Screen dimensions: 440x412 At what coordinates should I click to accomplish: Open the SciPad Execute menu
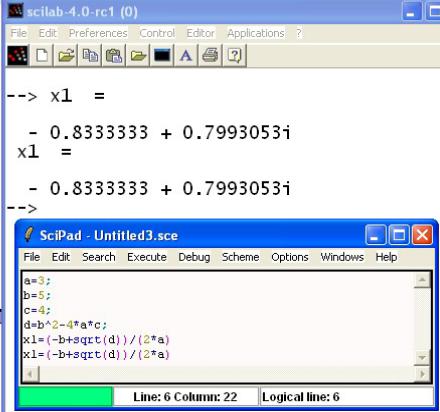click(147, 257)
